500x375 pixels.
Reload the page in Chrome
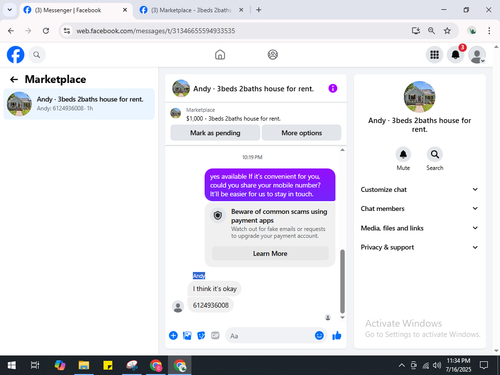pyautogui.click(x=46, y=31)
